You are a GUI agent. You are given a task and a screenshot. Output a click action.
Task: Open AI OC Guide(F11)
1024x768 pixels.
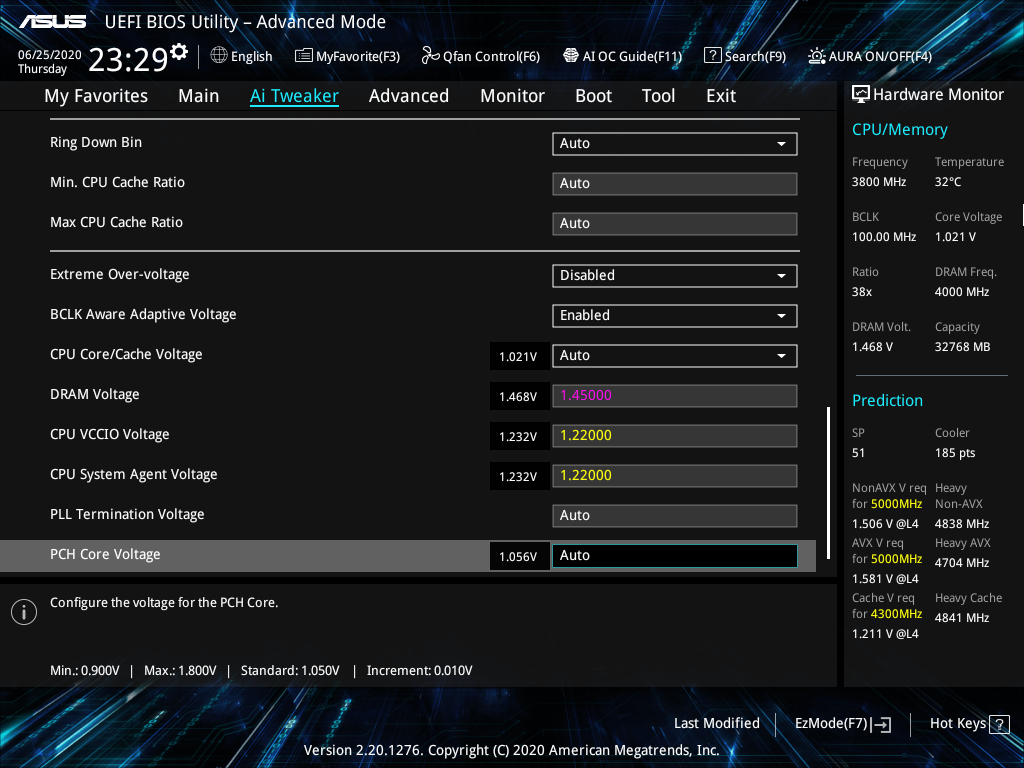click(x=622, y=56)
